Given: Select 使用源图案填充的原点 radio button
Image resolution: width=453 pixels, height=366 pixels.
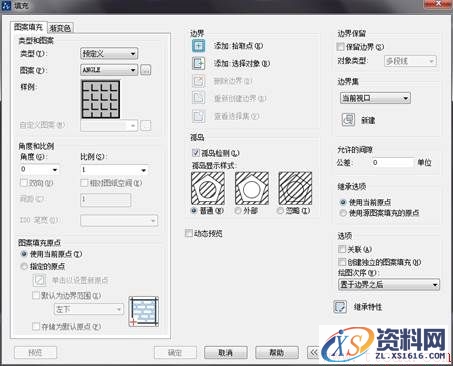Looking at the screenshot, I should (342, 213).
